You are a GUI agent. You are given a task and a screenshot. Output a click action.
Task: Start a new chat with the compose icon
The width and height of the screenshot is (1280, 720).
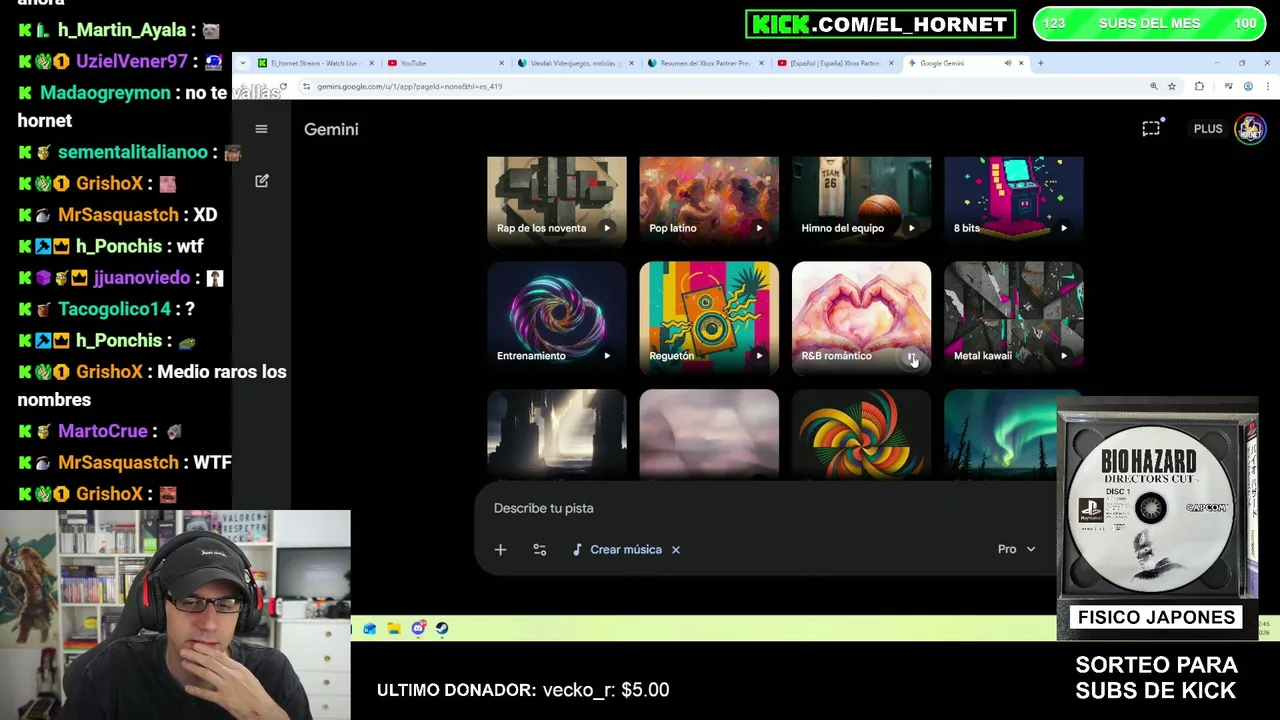coord(262,181)
